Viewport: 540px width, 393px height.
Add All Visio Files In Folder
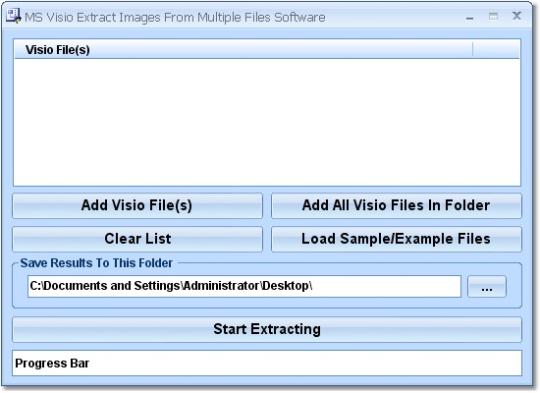click(x=396, y=206)
